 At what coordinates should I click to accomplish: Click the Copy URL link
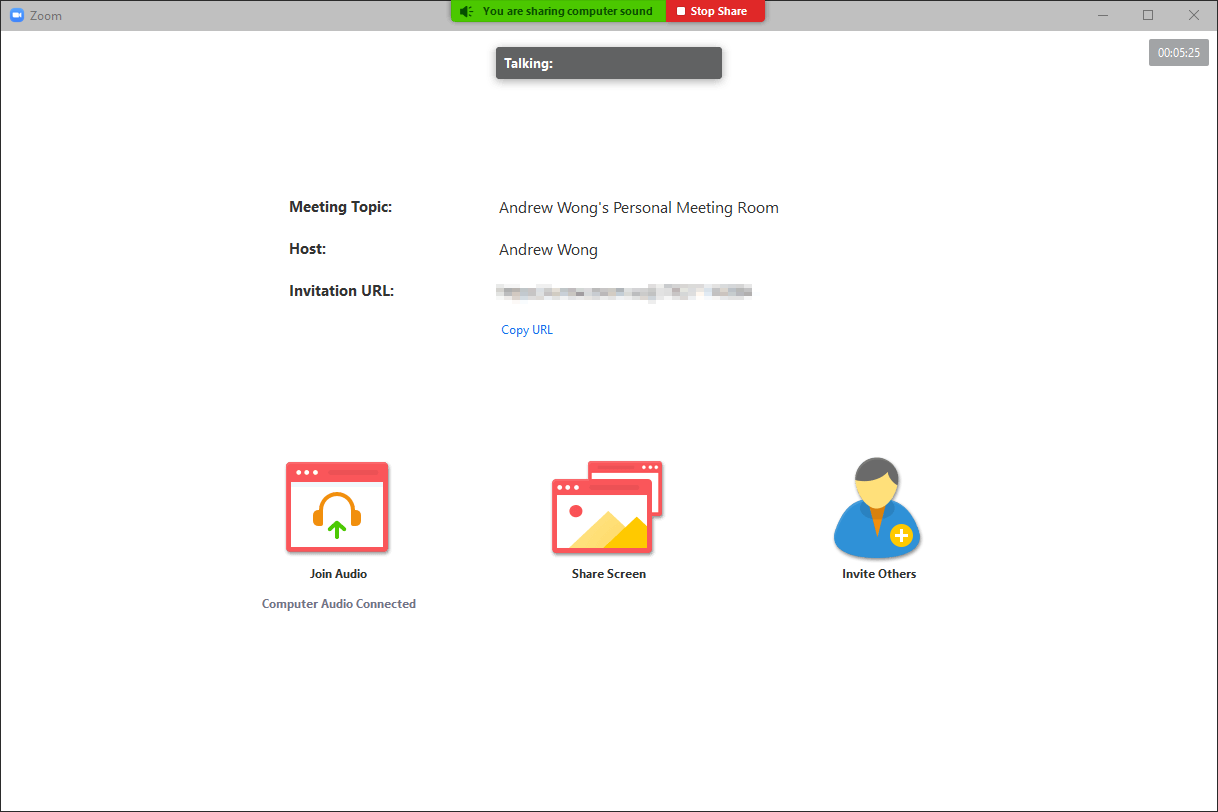pyautogui.click(x=526, y=330)
